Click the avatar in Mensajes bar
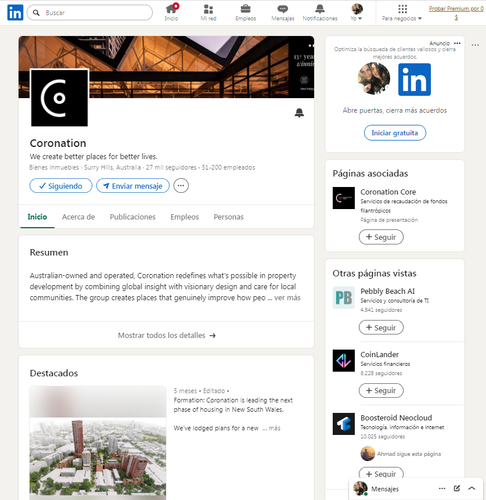This screenshot has width=486, height=500. click(x=360, y=489)
